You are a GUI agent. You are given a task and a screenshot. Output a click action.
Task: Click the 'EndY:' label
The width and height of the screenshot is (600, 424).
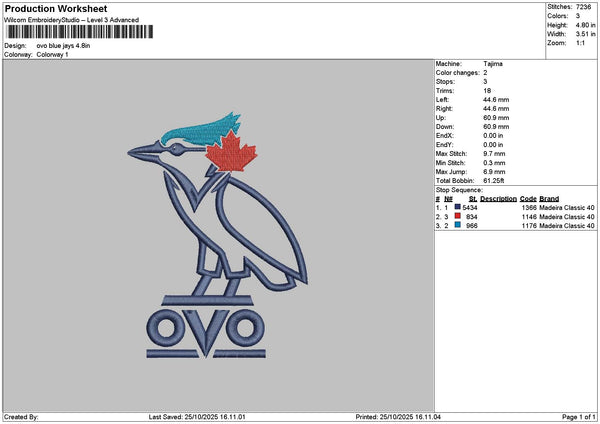point(444,145)
